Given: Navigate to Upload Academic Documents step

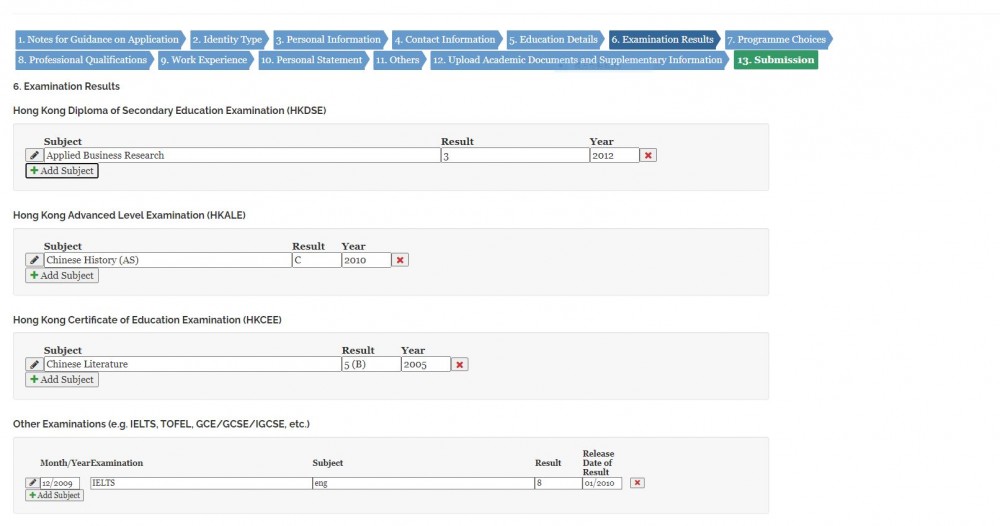Looking at the screenshot, I should 578,60.
